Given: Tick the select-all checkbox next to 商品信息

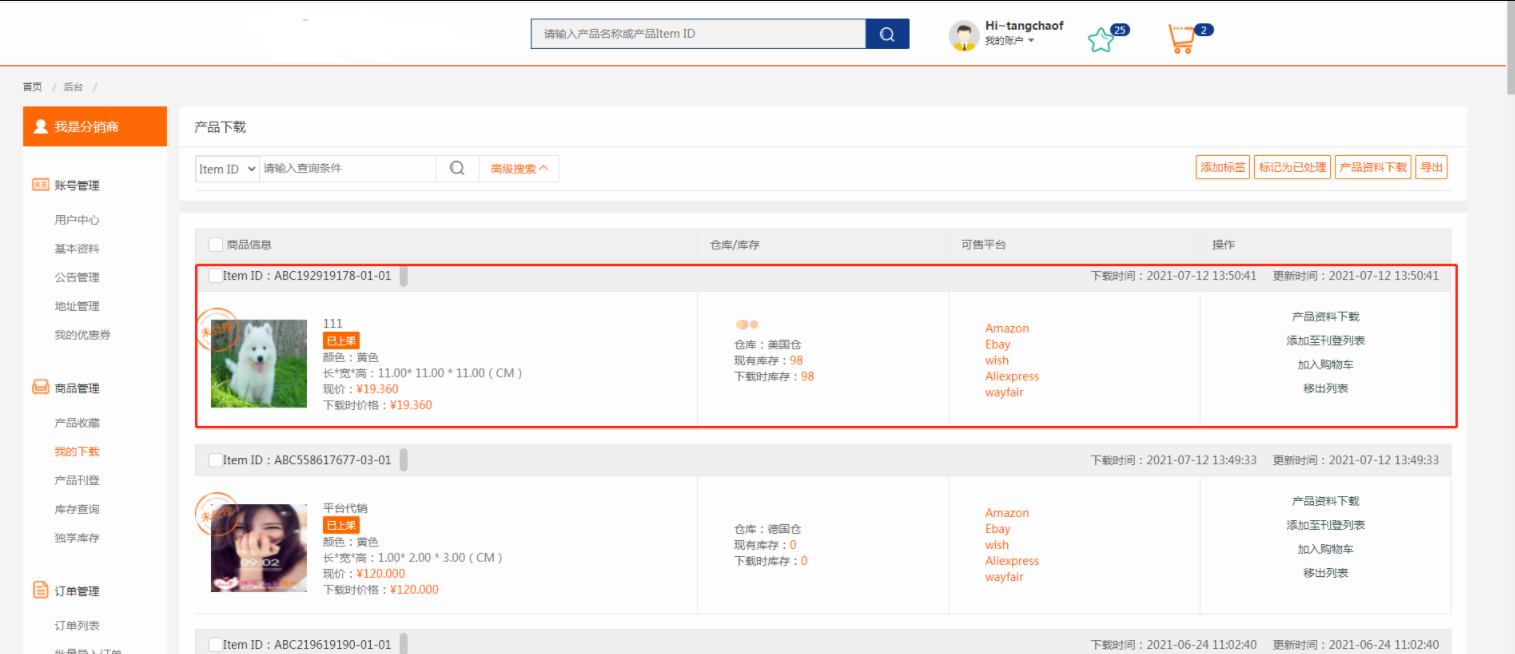Looking at the screenshot, I should click(x=215, y=245).
